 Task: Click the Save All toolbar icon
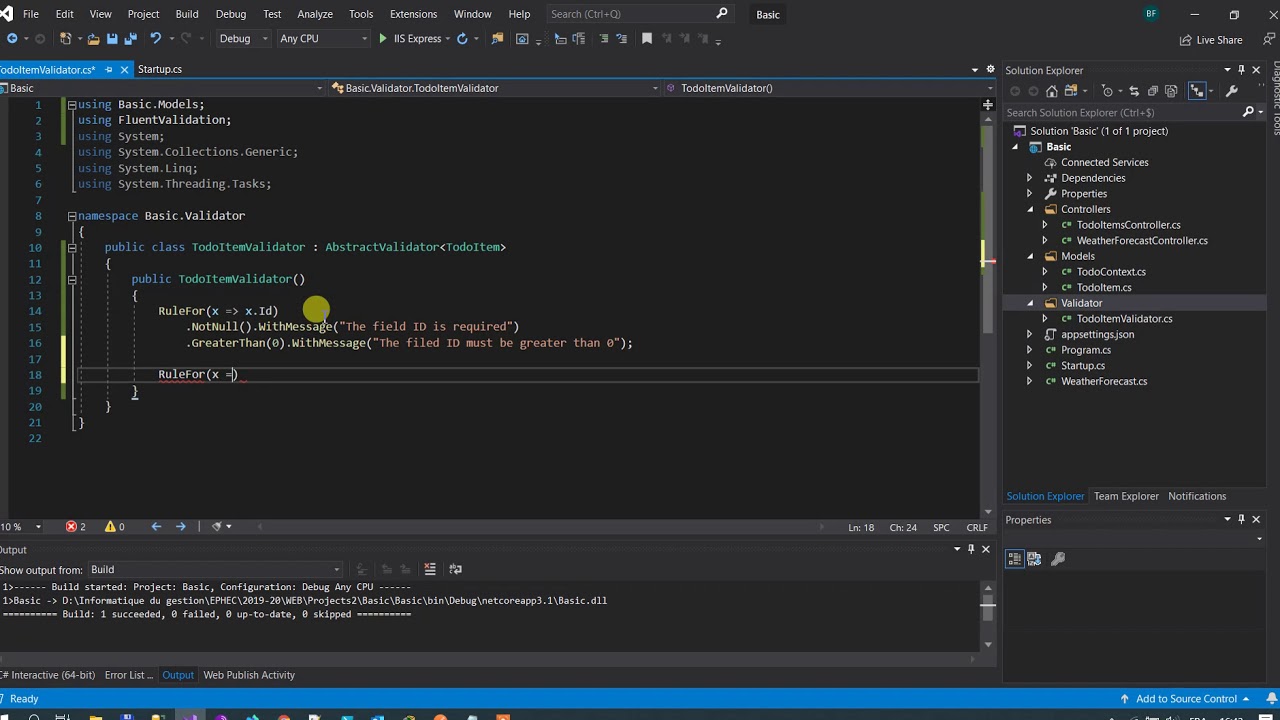click(130, 39)
